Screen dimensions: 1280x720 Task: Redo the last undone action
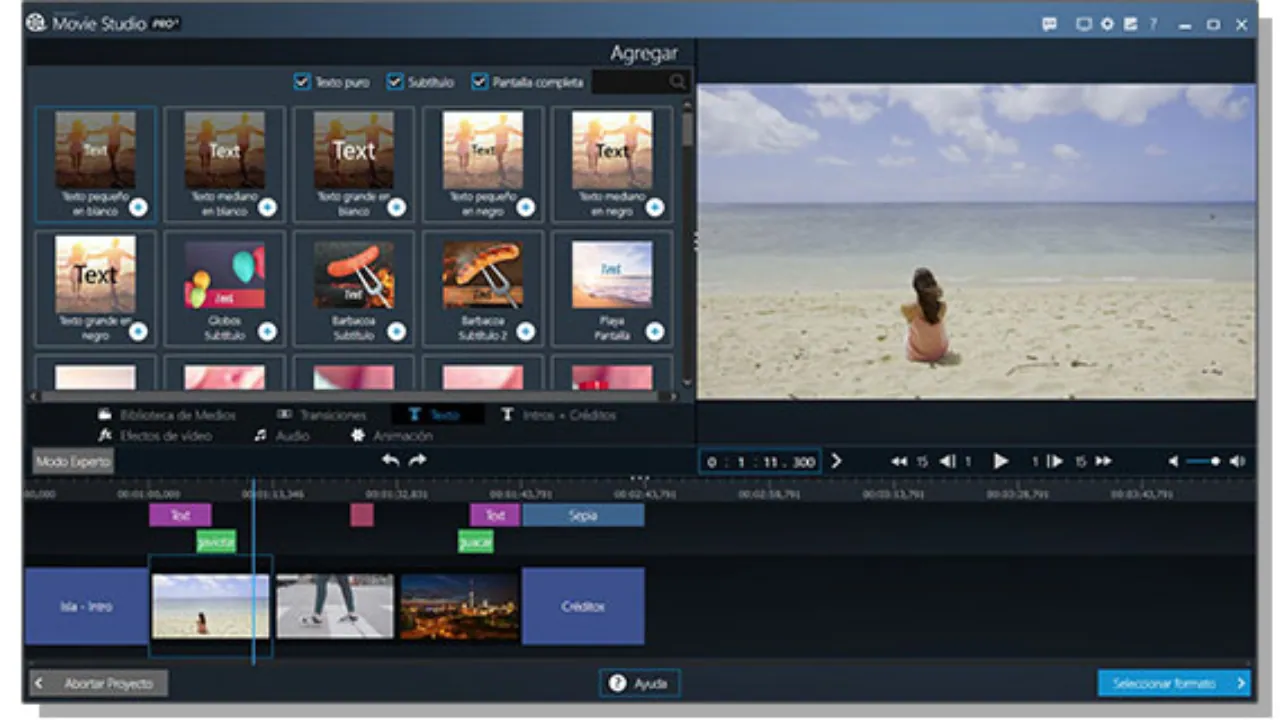[x=417, y=460]
